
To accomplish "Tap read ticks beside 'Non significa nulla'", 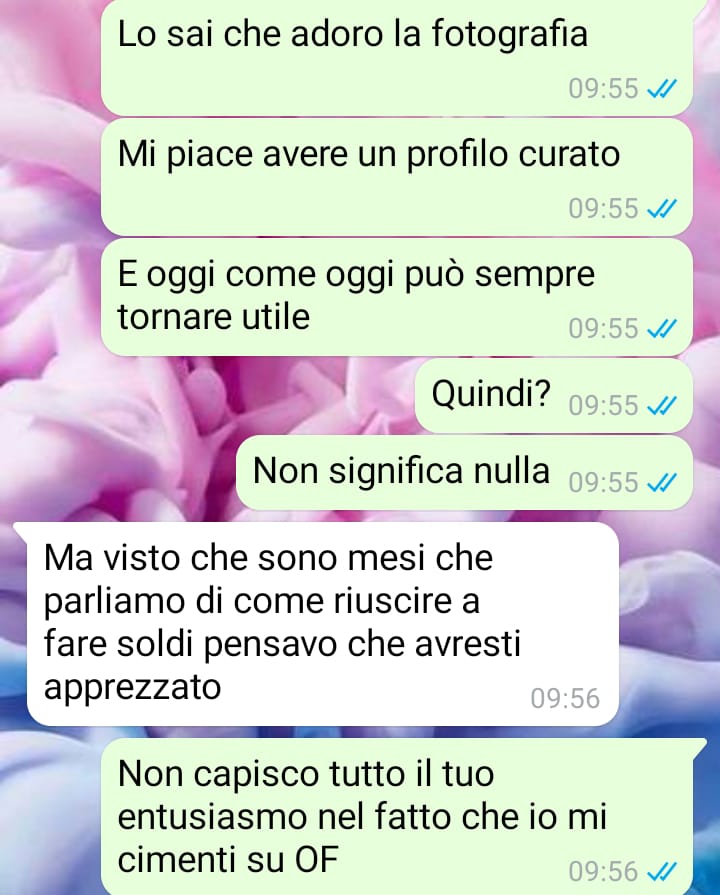I will coord(661,483).
